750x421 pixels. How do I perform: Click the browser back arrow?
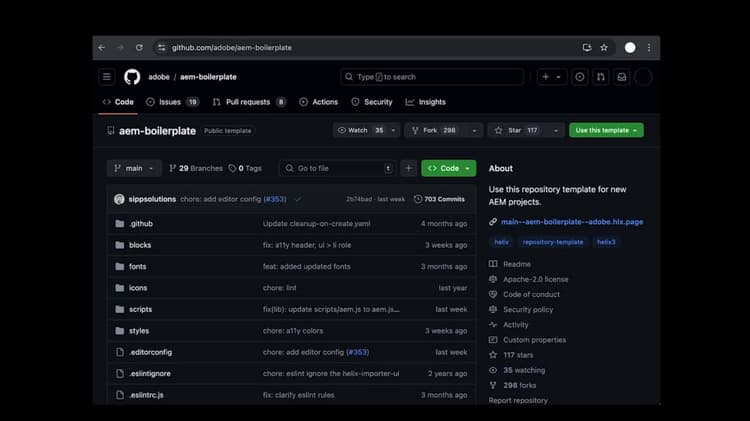pos(101,47)
